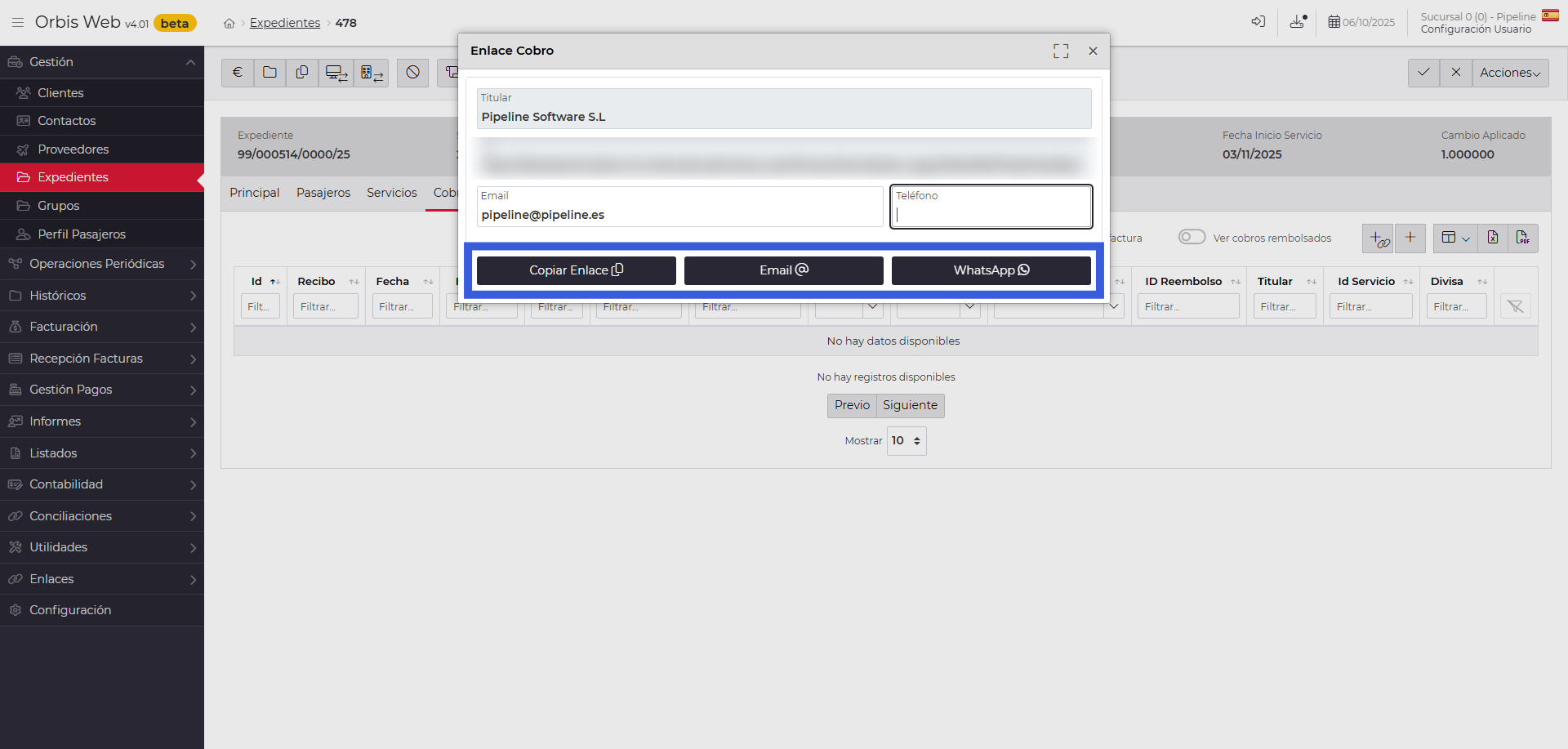Expand Operaciones Periódicas in sidebar

(x=102, y=264)
